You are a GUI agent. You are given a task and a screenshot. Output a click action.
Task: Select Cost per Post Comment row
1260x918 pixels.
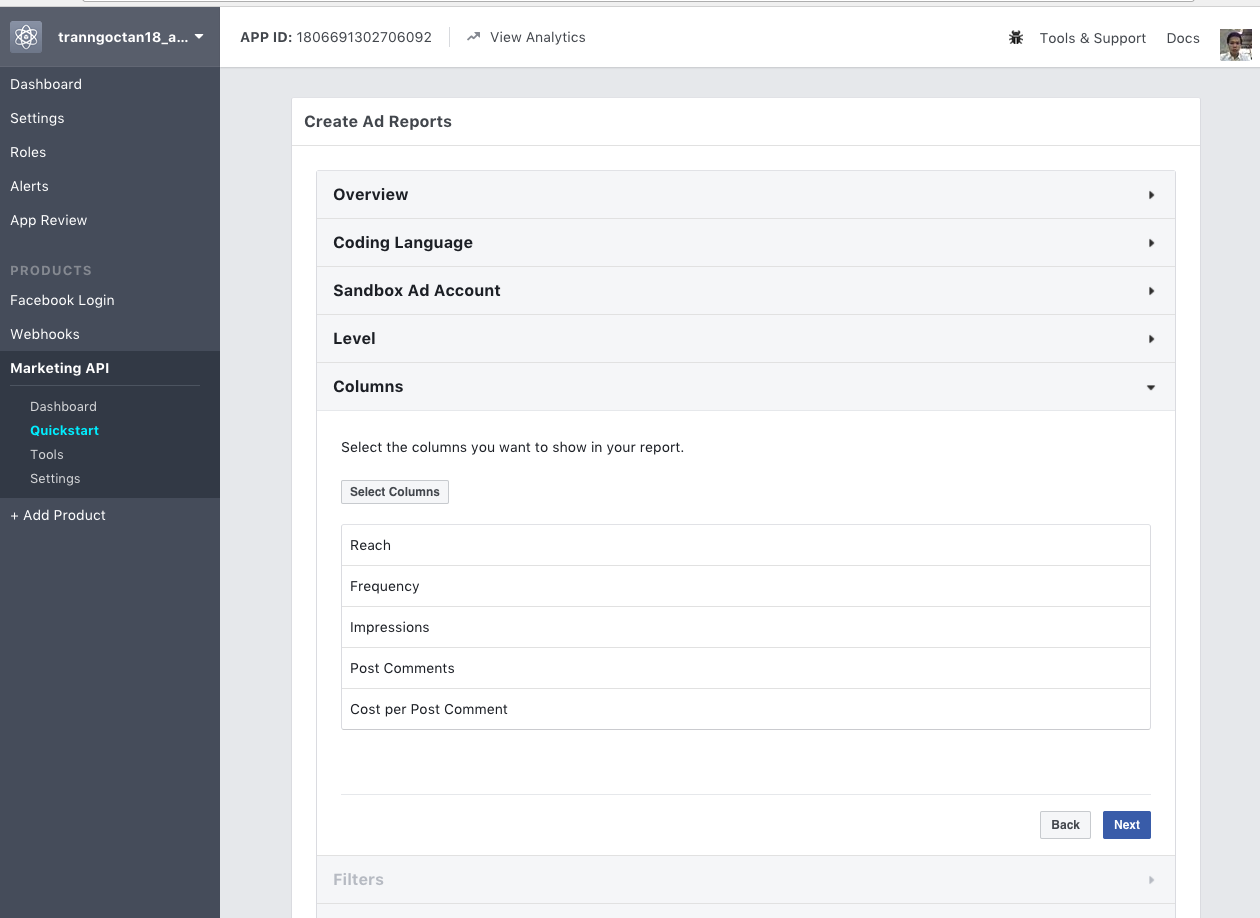[746, 709]
